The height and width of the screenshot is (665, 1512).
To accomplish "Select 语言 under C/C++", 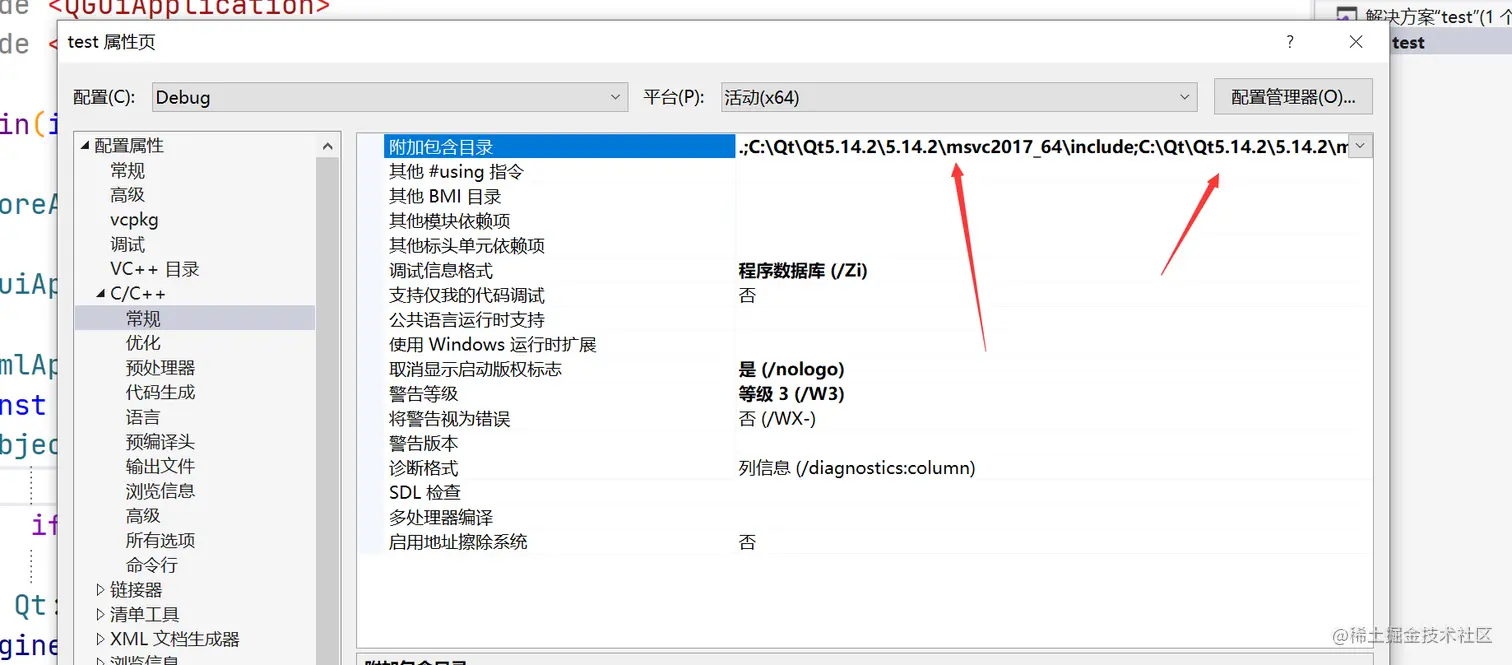I will point(143,417).
